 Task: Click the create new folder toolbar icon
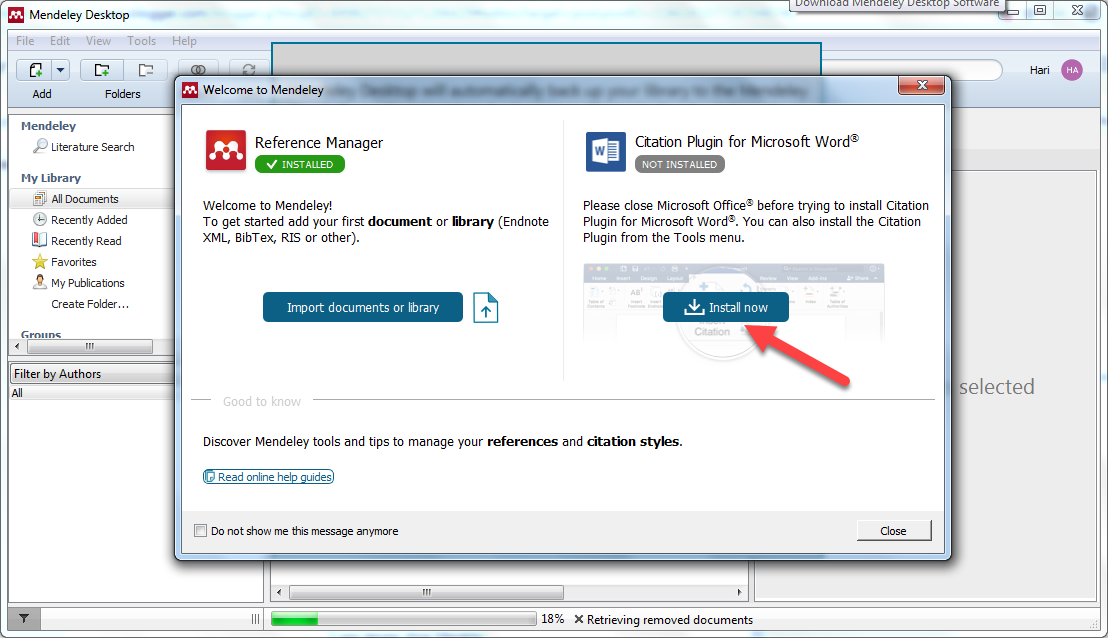pyautogui.click(x=102, y=70)
